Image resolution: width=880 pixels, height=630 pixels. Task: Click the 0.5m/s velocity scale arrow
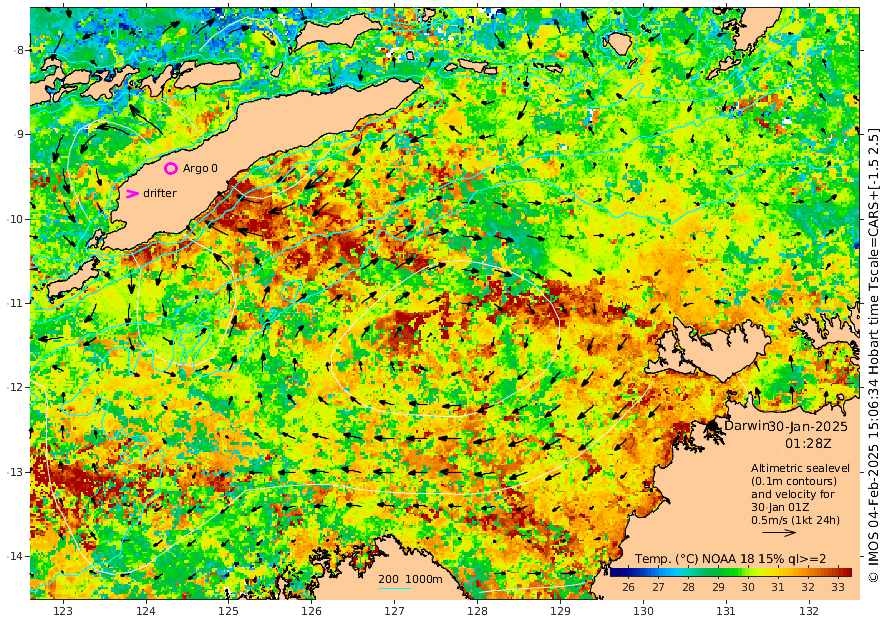[x=779, y=532]
